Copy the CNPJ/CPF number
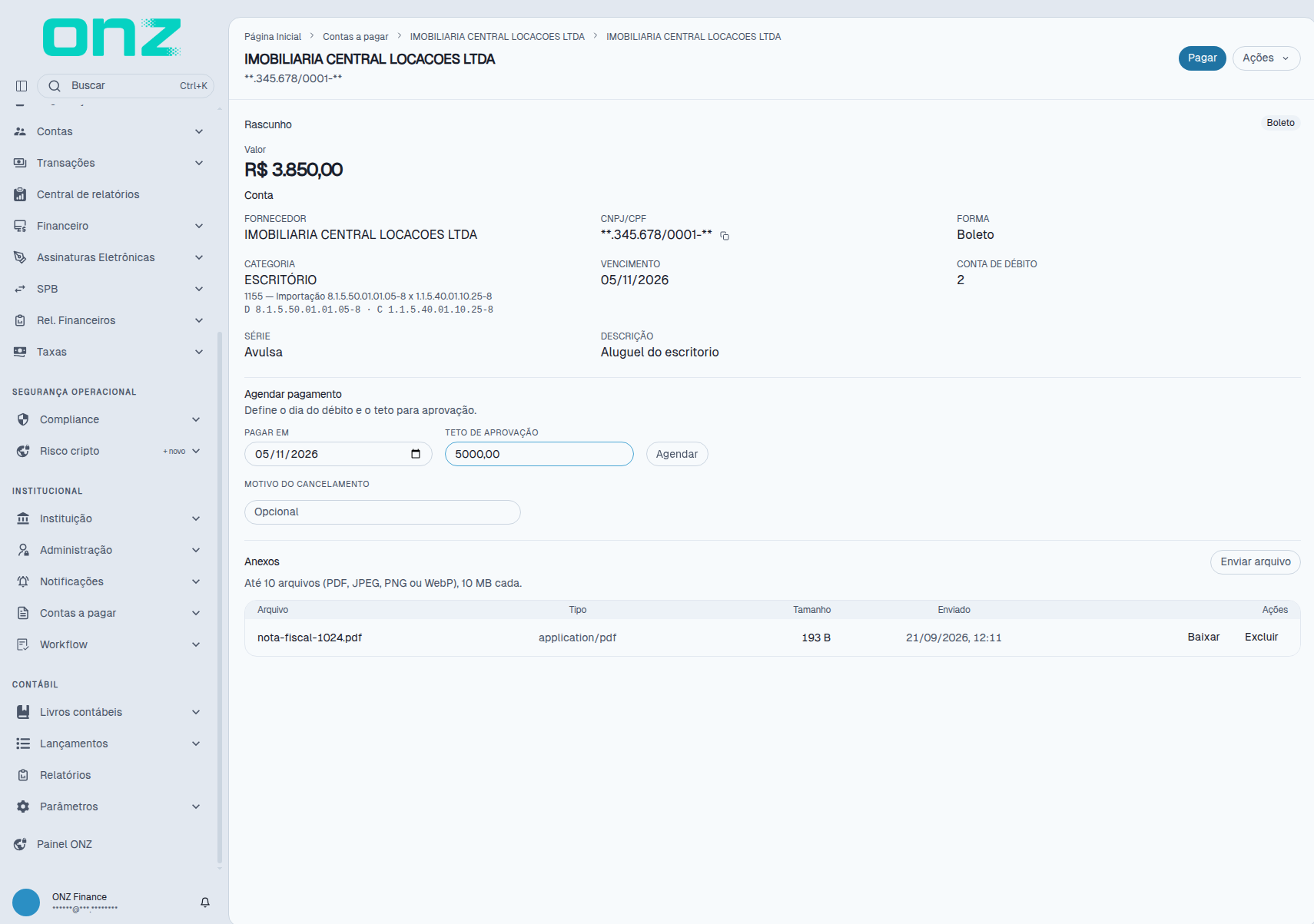This screenshot has width=1314, height=924. tap(725, 236)
